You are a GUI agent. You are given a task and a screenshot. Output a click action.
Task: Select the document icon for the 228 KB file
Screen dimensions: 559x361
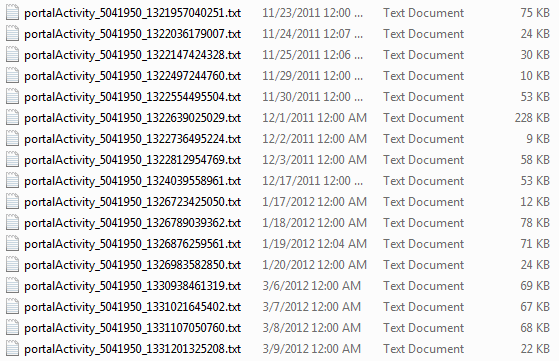(12, 118)
